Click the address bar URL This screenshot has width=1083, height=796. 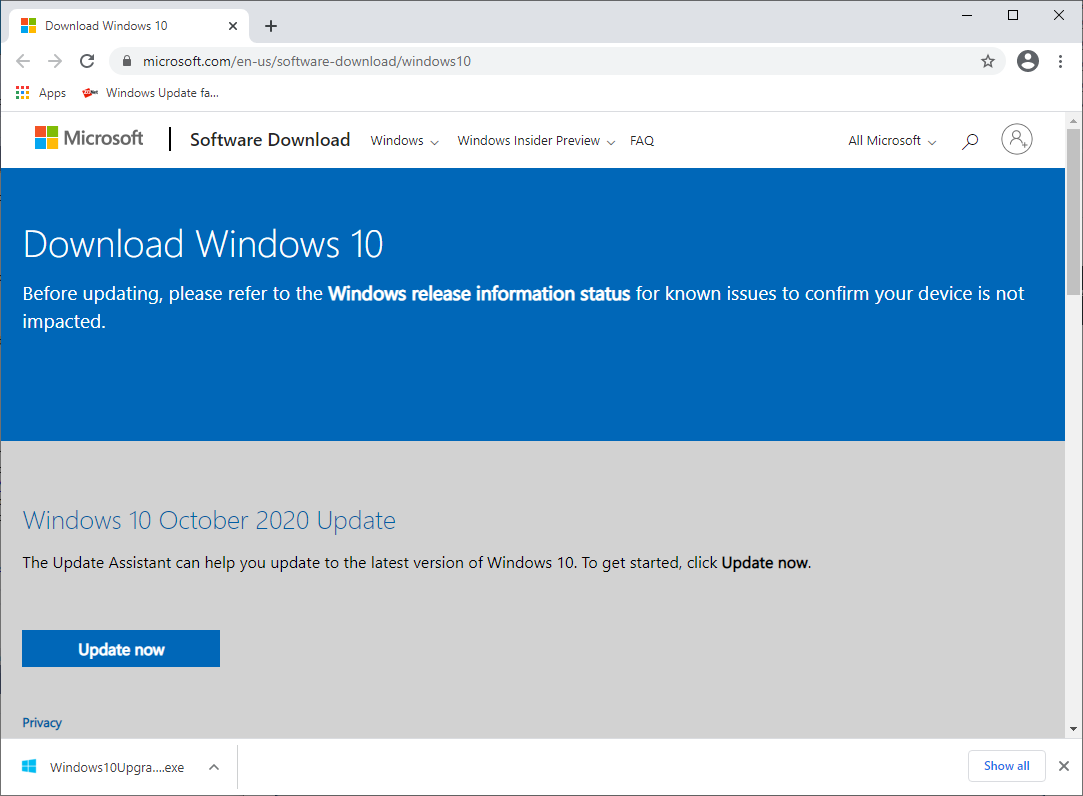[307, 61]
